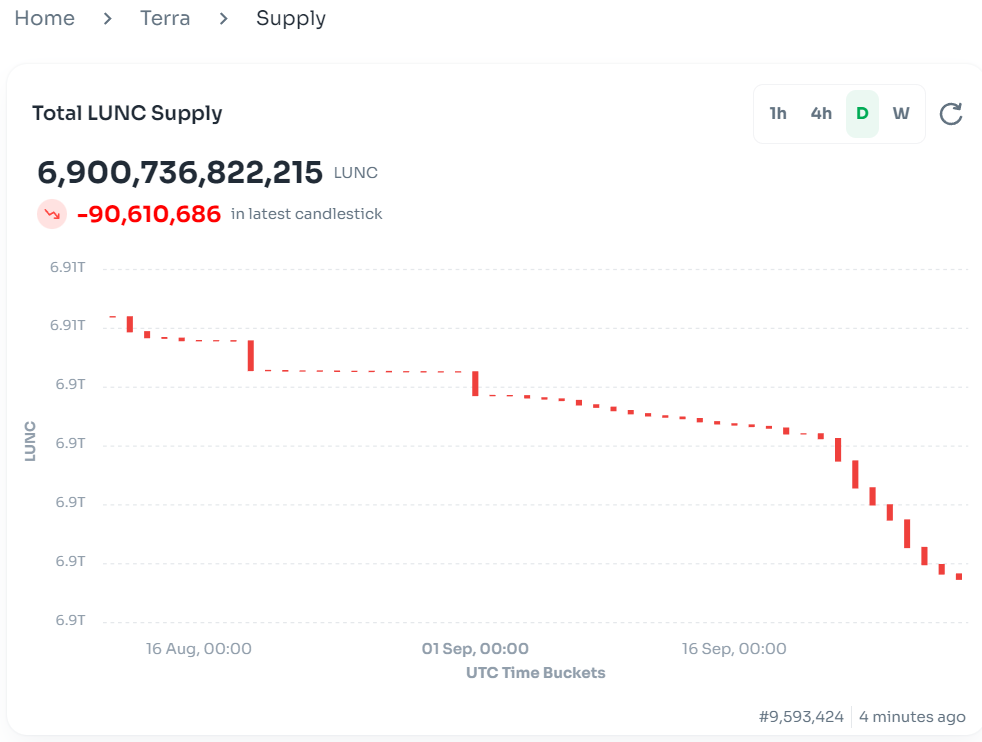Click the 16 Aug, 00:00 axis label
Screen dimensions: 982x742
tap(199, 649)
